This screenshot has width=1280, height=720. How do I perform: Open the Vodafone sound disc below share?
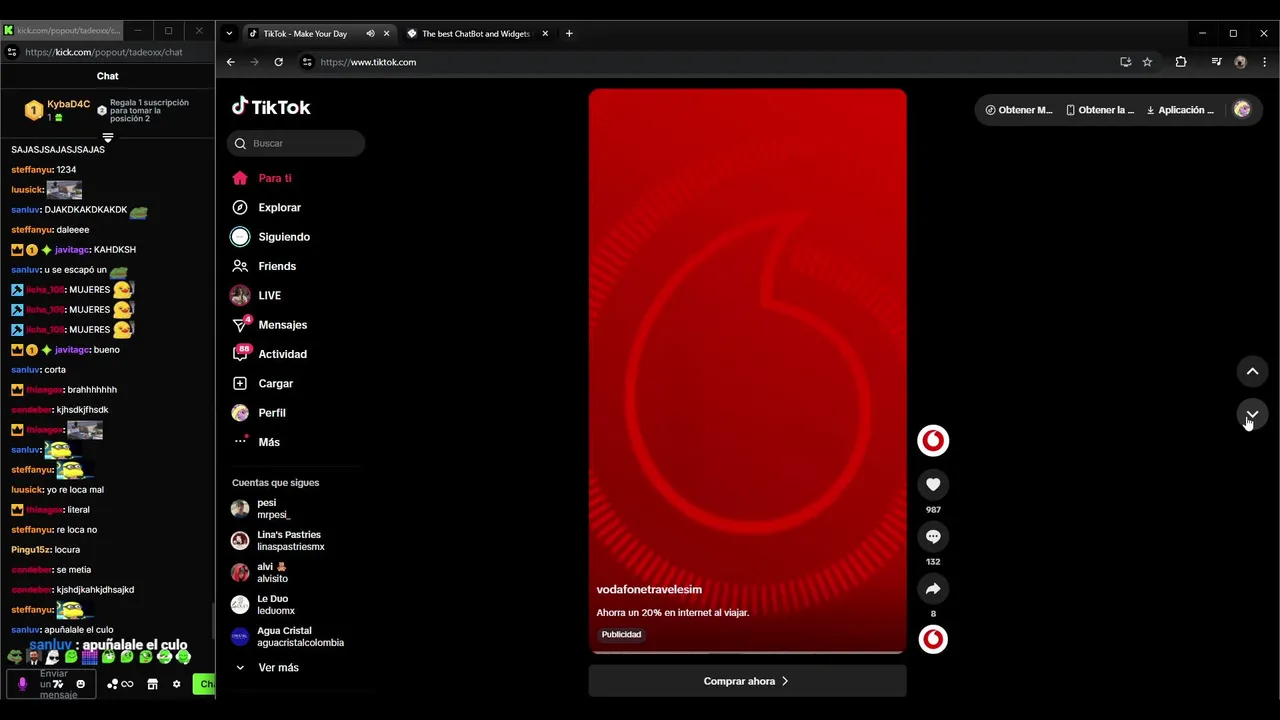pos(933,639)
